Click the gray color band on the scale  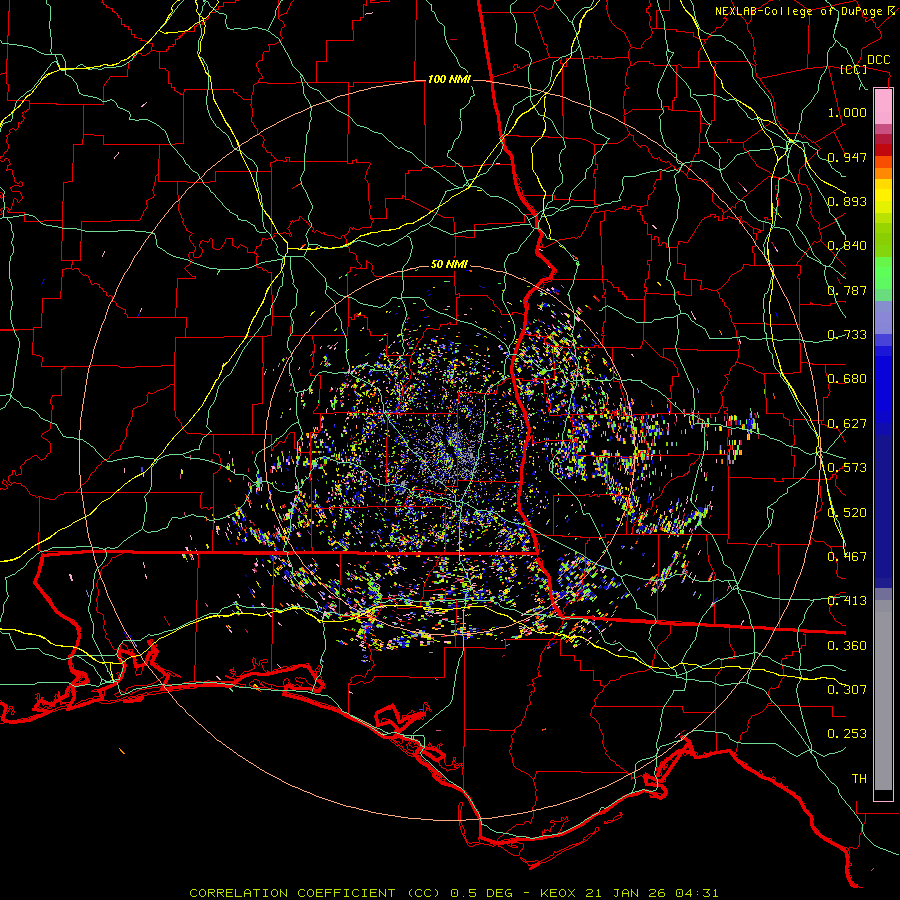883,695
